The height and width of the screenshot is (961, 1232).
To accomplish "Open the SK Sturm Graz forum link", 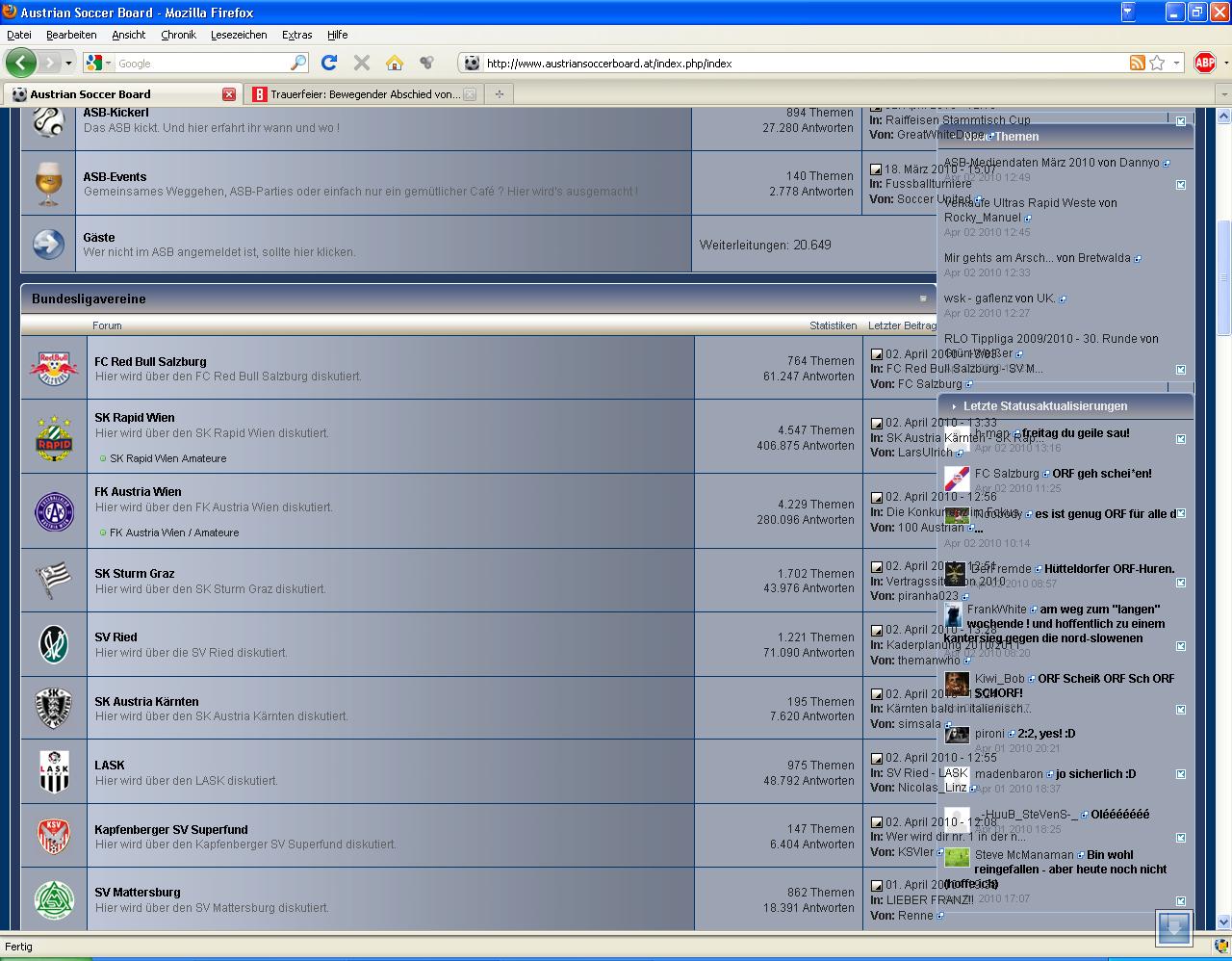I will [135, 574].
